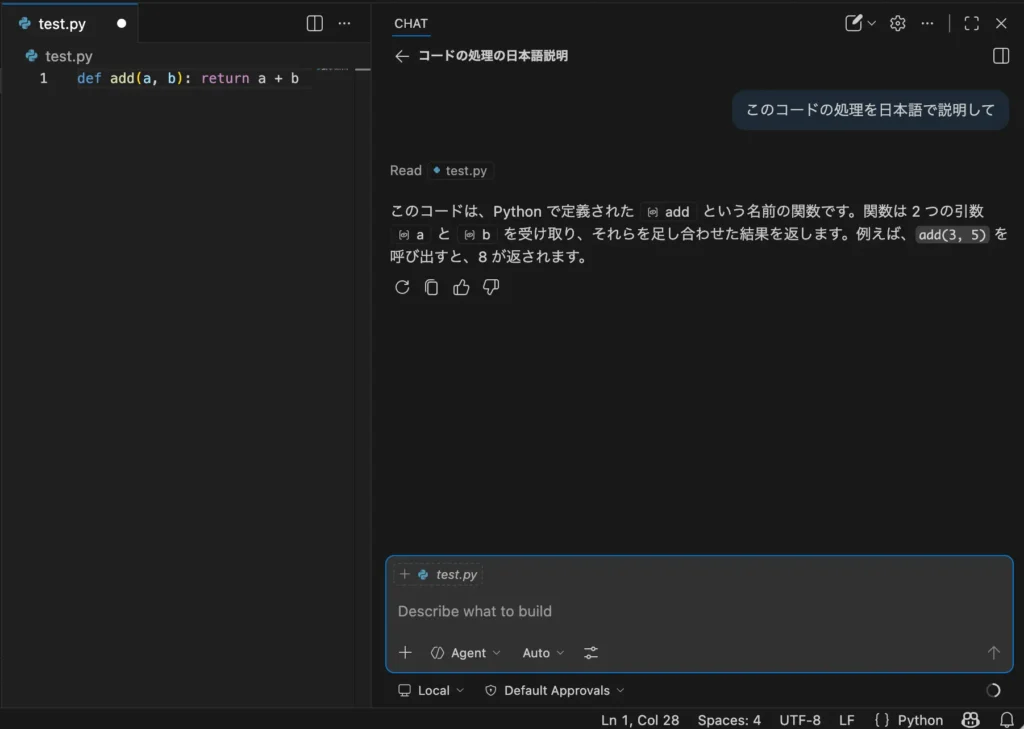Open notifications bell in status bar
The width and height of the screenshot is (1024, 729).
pos(1006,720)
